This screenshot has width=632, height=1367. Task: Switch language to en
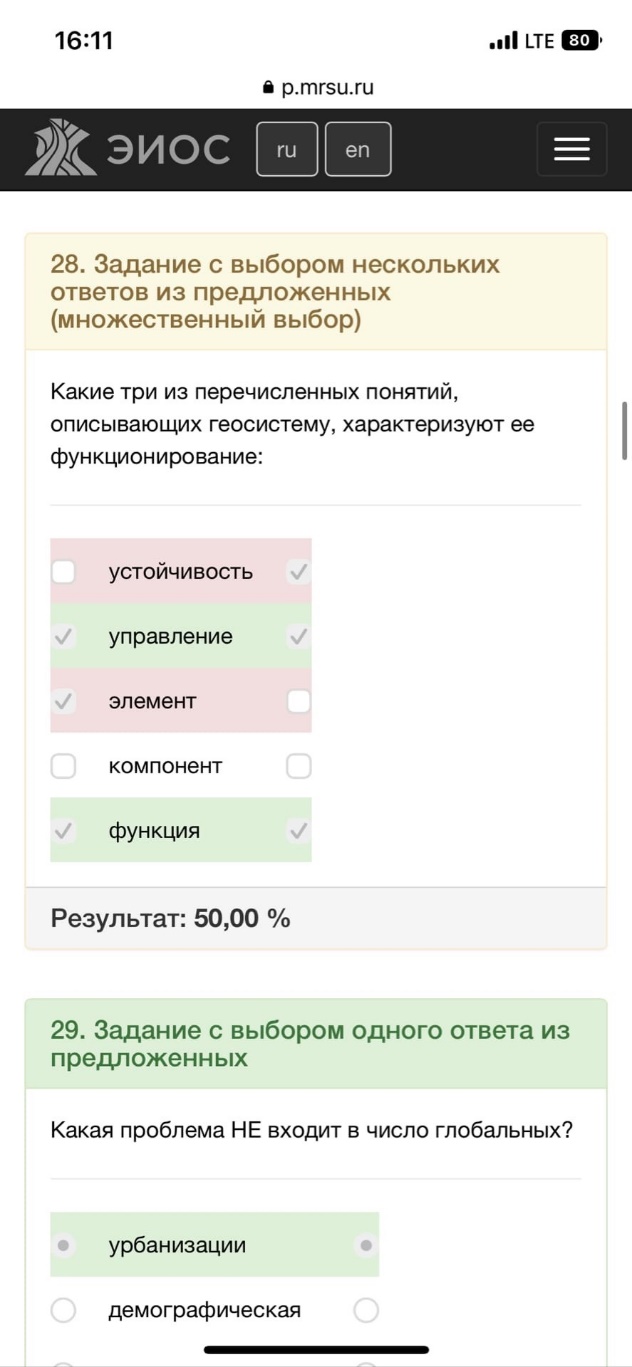358,149
